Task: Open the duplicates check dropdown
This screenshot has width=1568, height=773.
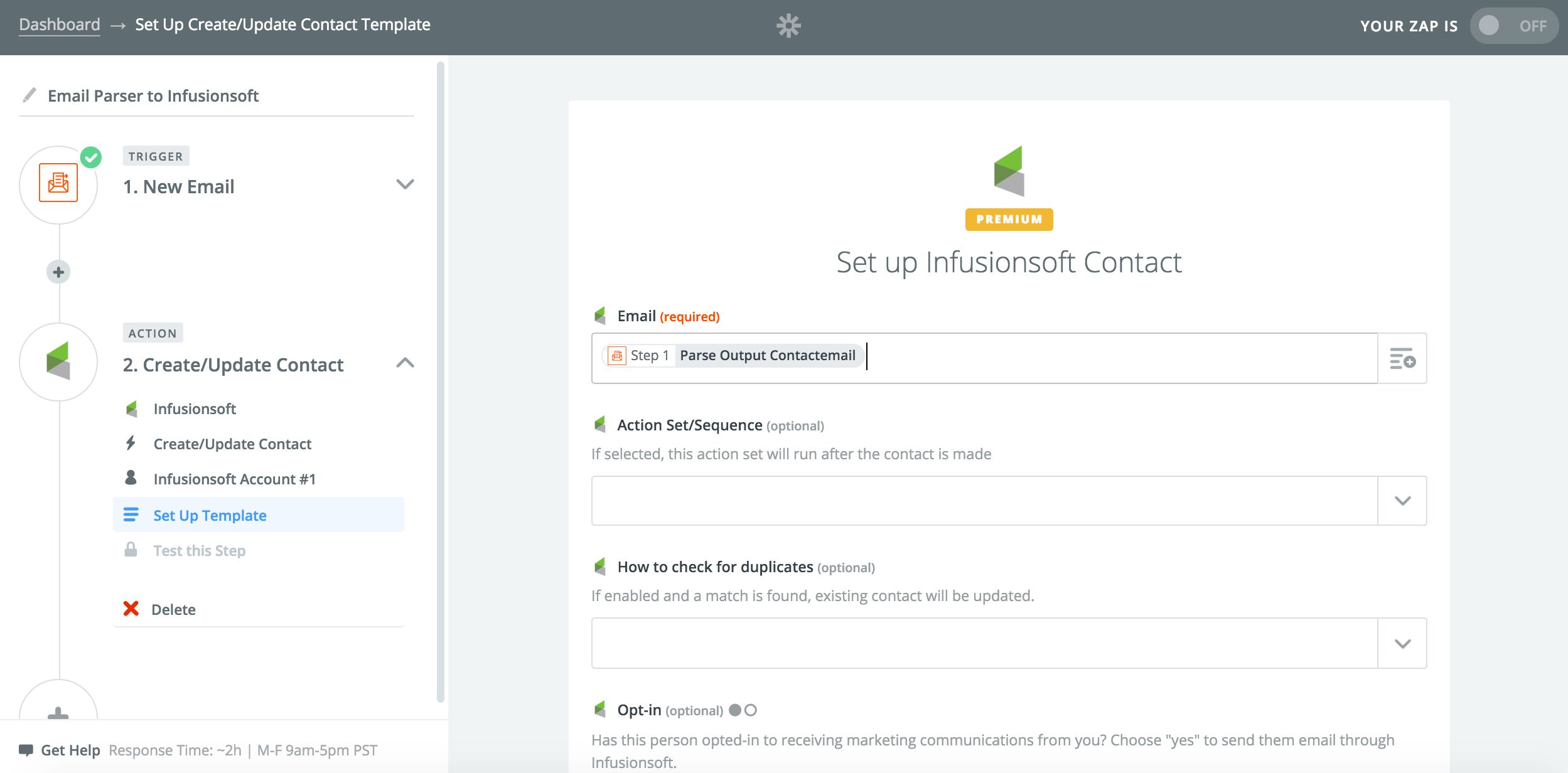Action: coord(1402,643)
